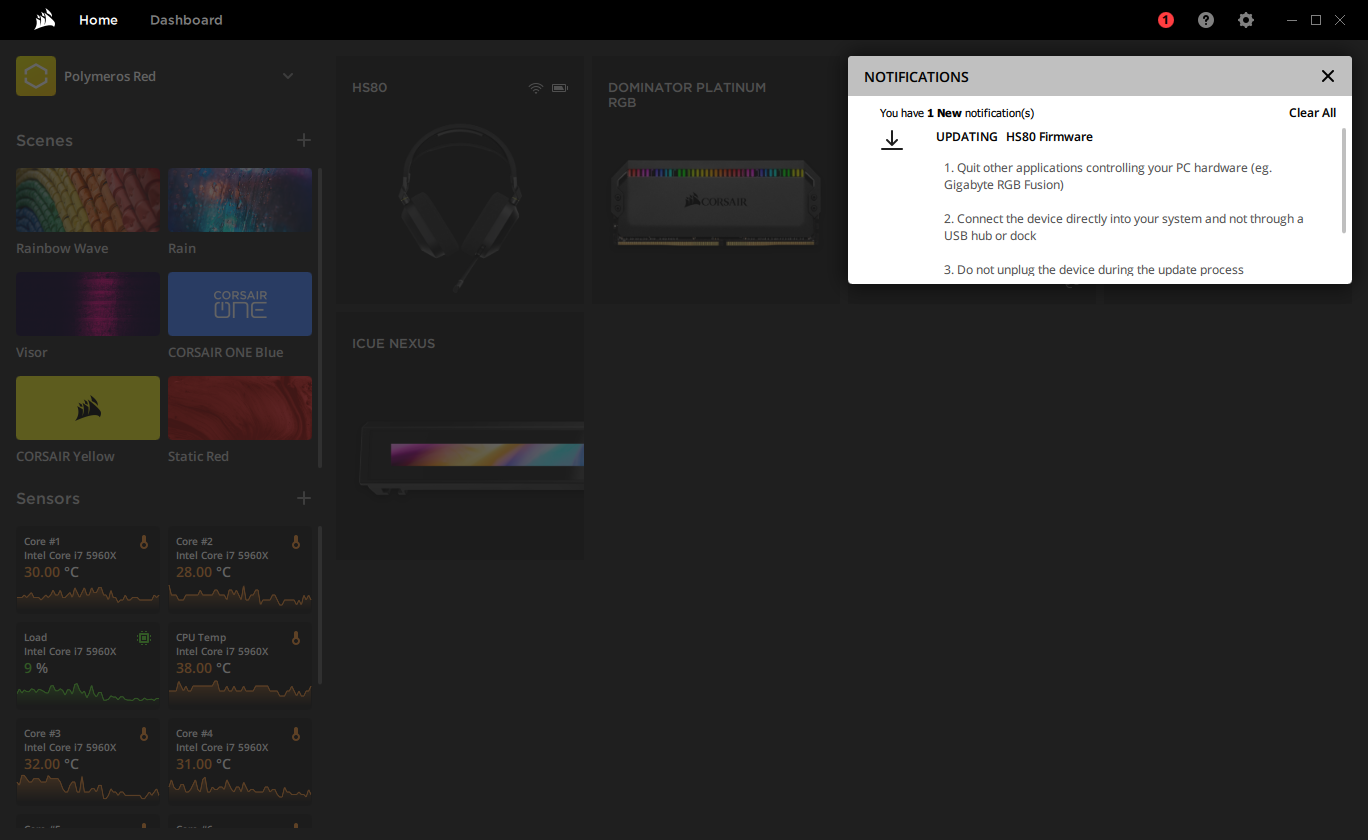Open the Core #4 temperature sensor
The width and height of the screenshot is (1368, 840).
(240, 760)
